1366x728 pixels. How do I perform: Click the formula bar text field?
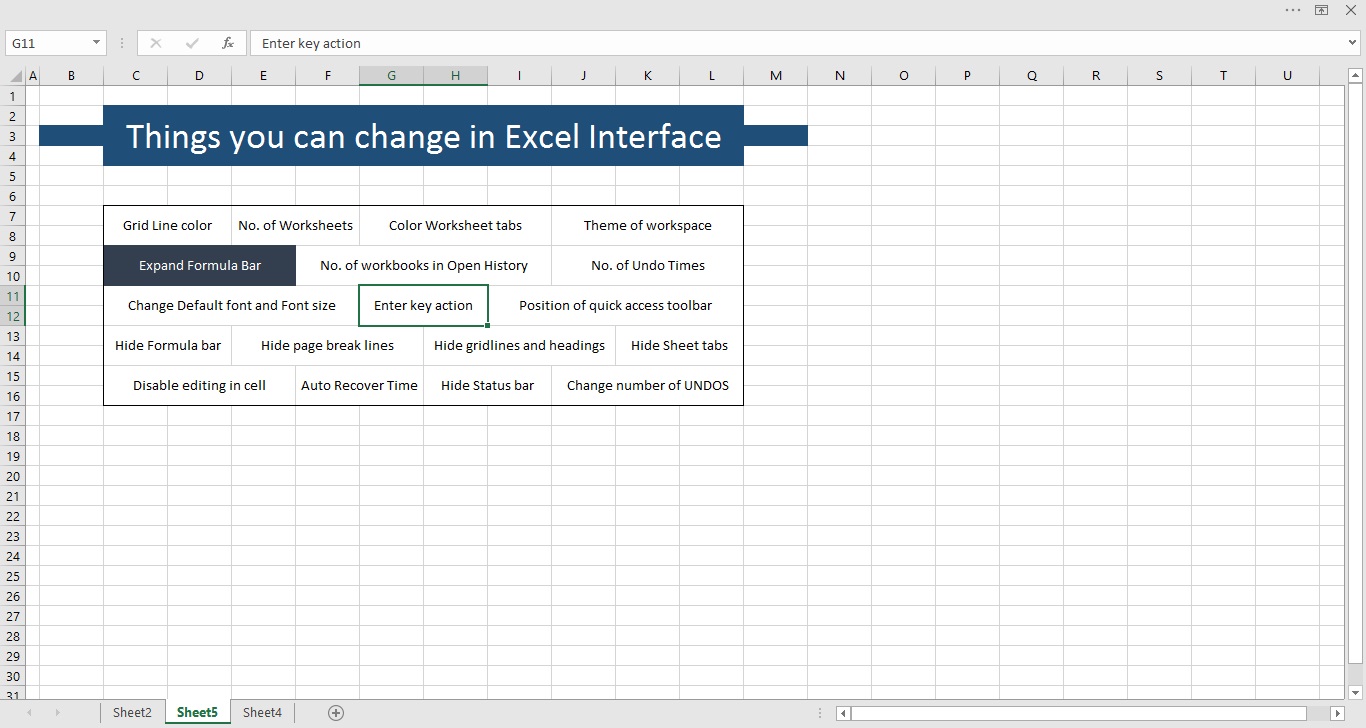[x=798, y=43]
